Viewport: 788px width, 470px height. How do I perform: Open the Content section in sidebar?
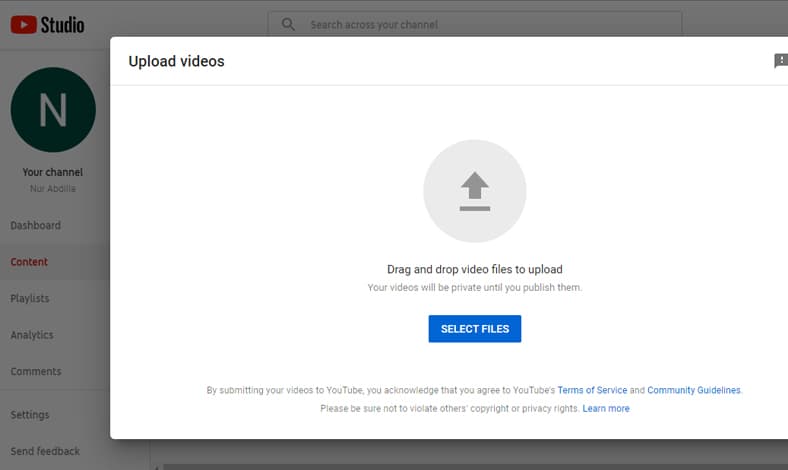click(29, 262)
